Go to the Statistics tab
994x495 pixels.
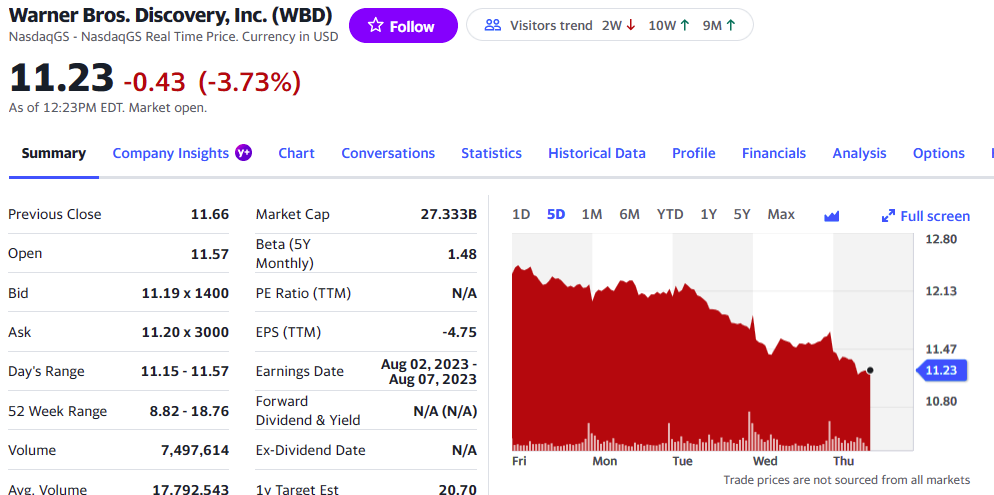pyautogui.click(x=491, y=153)
